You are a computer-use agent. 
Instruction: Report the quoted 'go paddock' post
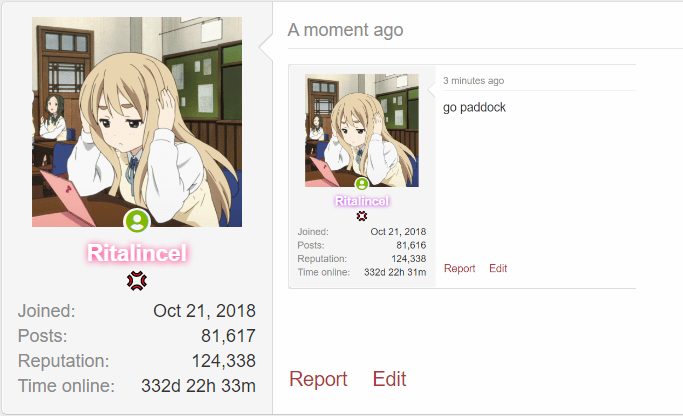coord(460,268)
